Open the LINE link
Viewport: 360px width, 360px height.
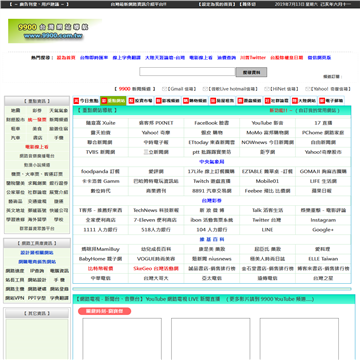coord(268,230)
